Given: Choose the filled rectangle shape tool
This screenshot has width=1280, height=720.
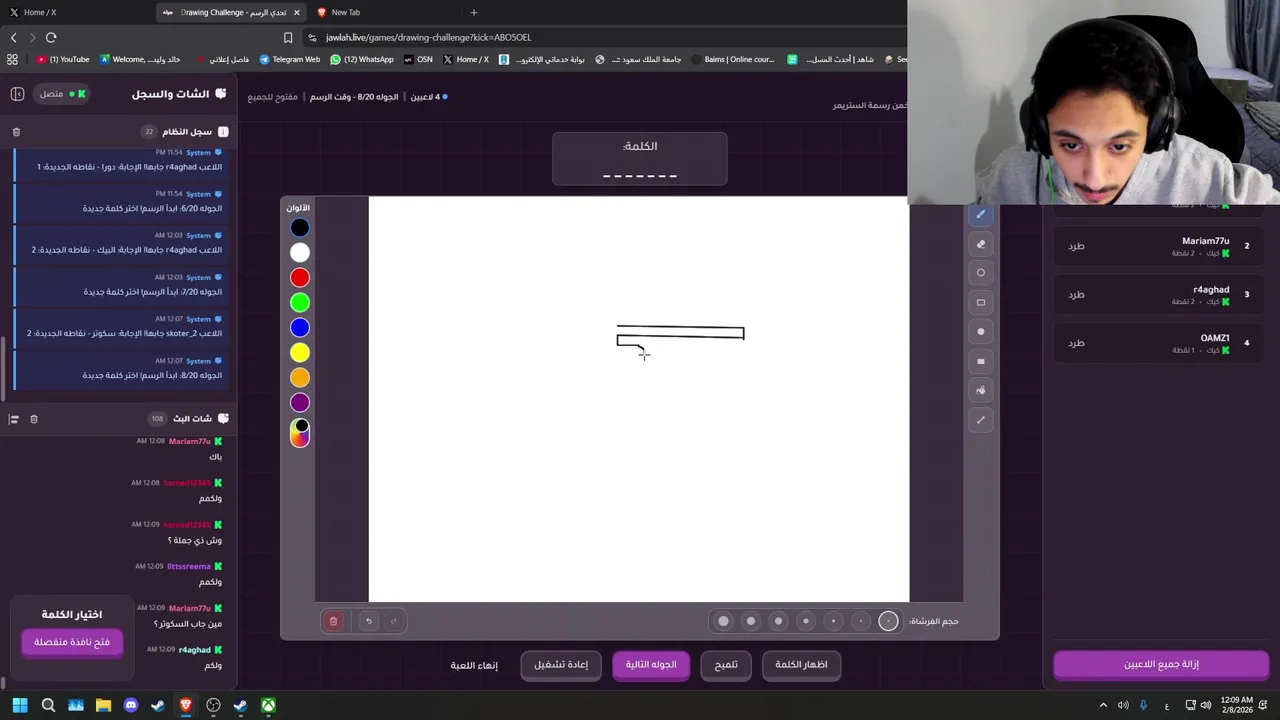Looking at the screenshot, I should pos(980,361).
